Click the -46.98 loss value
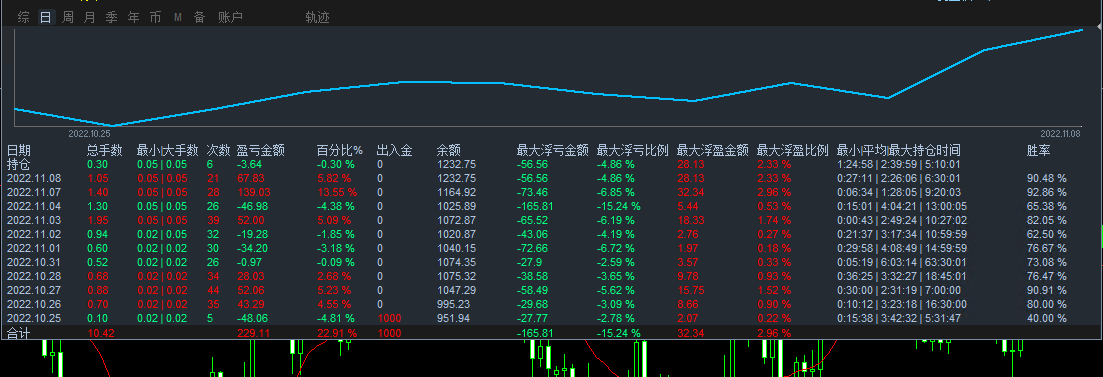1103x377 pixels. click(x=253, y=206)
